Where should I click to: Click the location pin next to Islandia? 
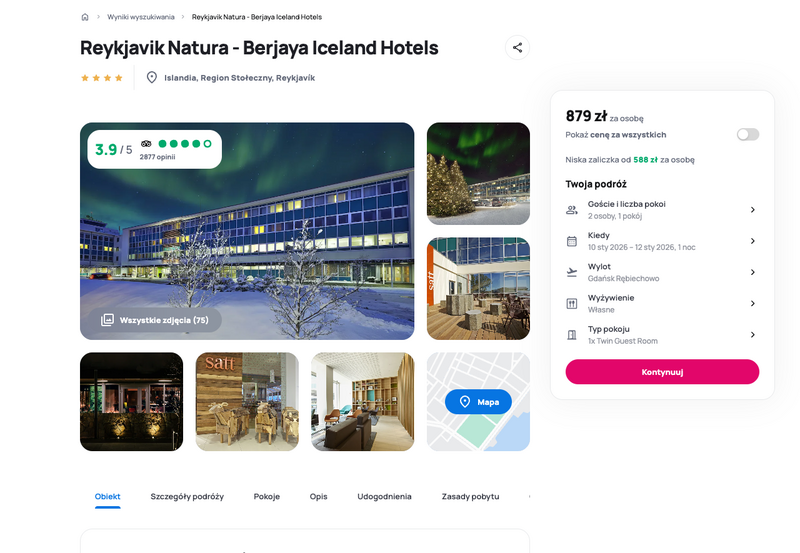click(152, 78)
